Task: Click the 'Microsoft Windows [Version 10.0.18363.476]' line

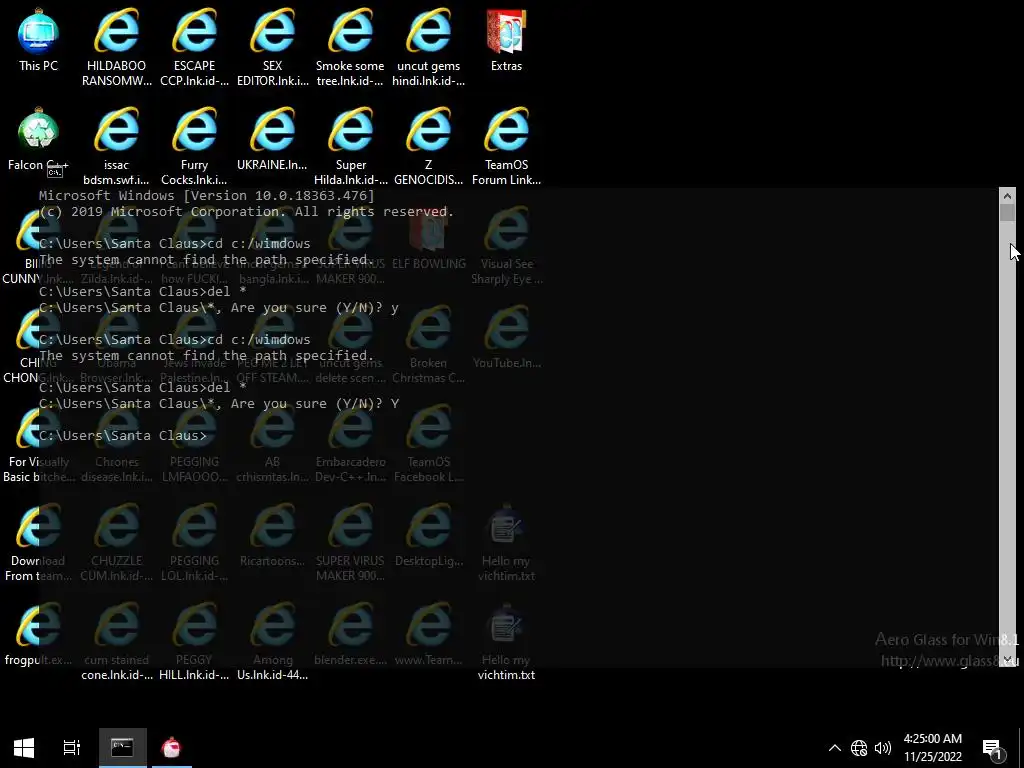Action: 206,195
